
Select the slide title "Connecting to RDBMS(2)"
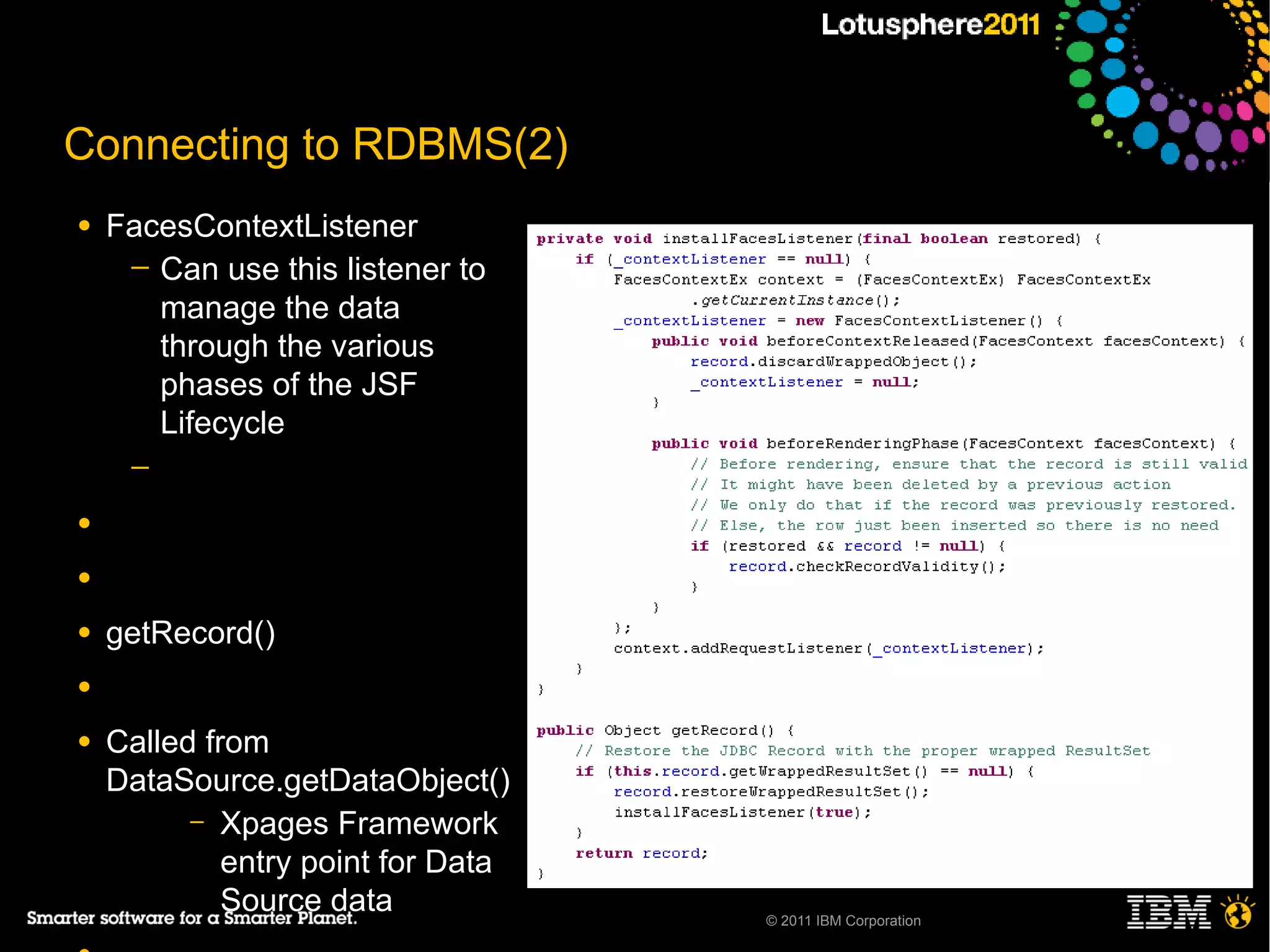pos(316,145)
